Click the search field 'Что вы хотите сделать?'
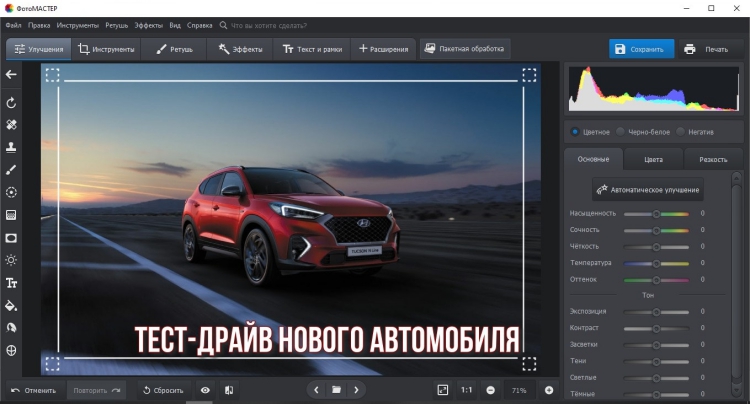 (269, 25)
